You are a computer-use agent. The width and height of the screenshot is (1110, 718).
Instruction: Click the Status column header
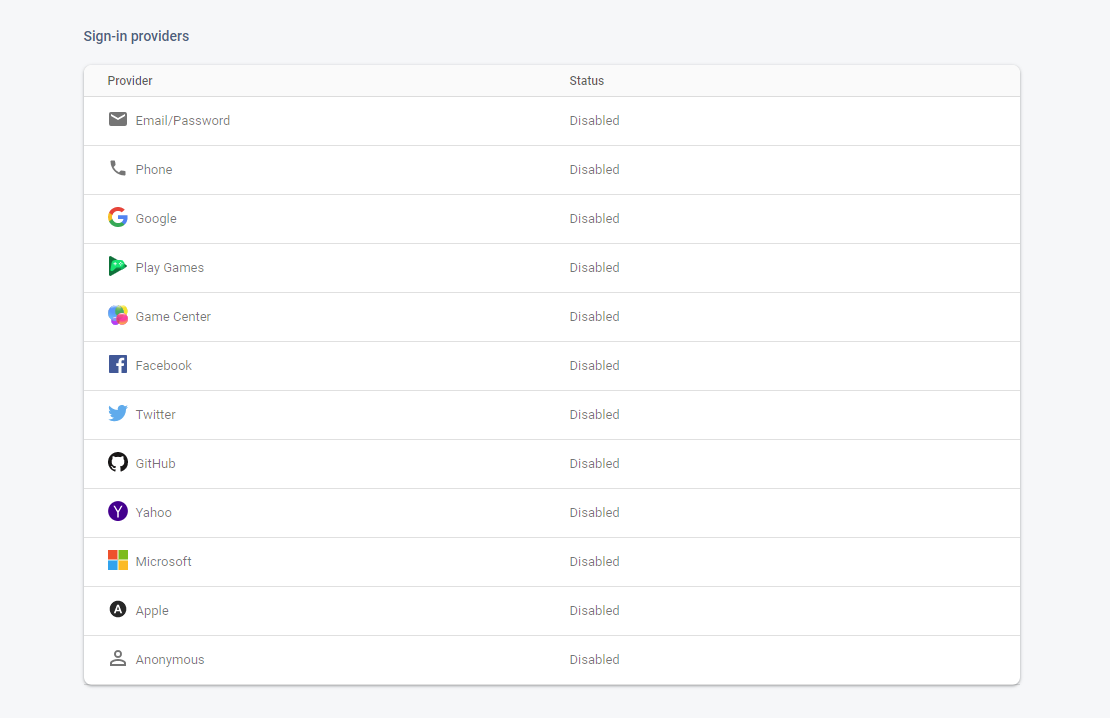pyautogui.click(x=586, y=81)
